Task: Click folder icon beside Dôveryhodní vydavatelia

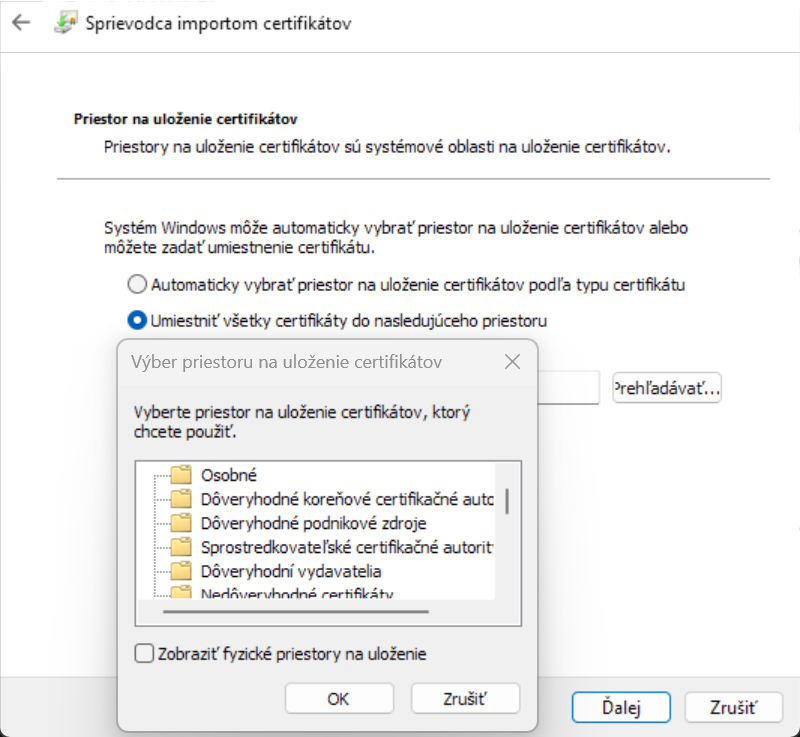Action: pos(181,571)
